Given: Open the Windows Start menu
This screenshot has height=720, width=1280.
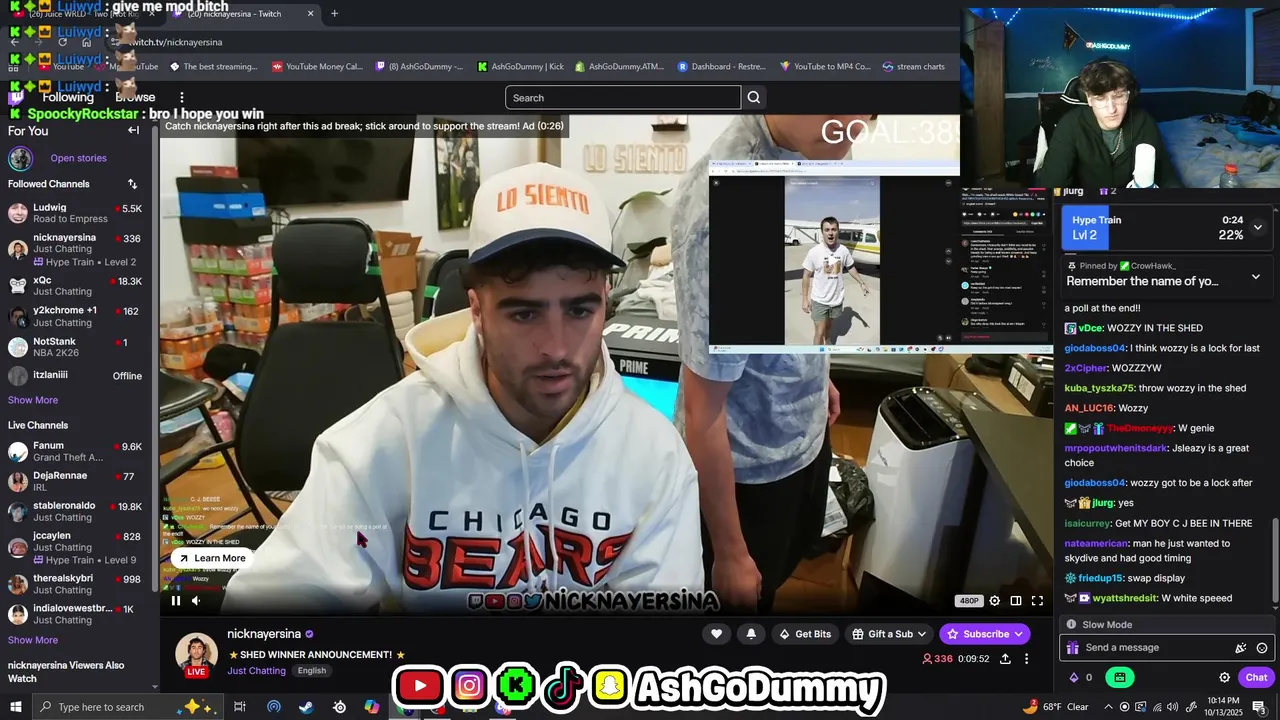Looking at the screenshot, I should point(15,707).
